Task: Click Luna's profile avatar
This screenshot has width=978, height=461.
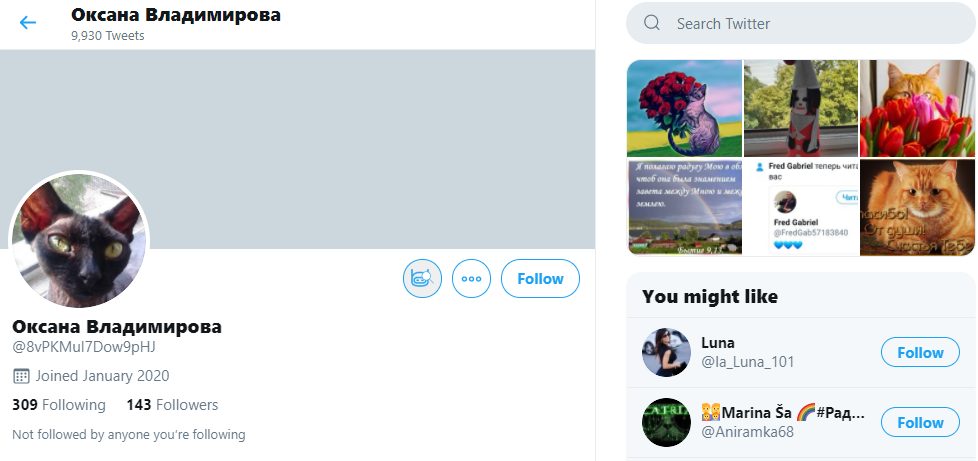Action: click(x=666, y=352)
